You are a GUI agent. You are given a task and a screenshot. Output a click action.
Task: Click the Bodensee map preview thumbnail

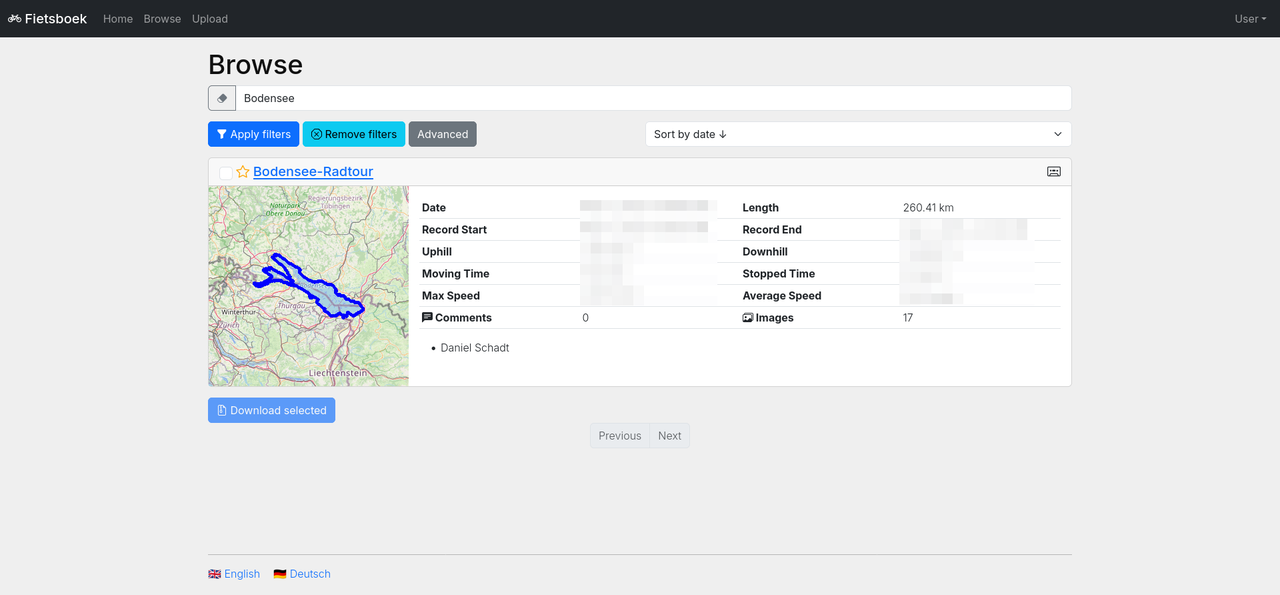pyautogui.click(x=309, y=286)
